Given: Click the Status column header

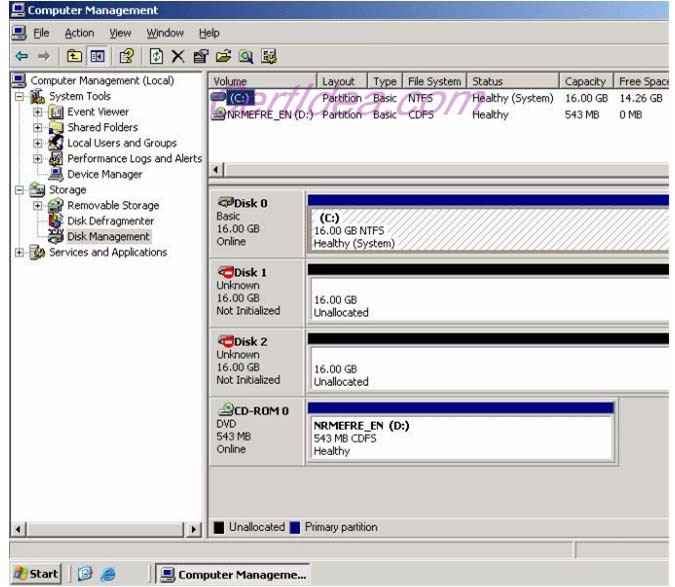Looking at the screenshot, I should click(513, 81).
